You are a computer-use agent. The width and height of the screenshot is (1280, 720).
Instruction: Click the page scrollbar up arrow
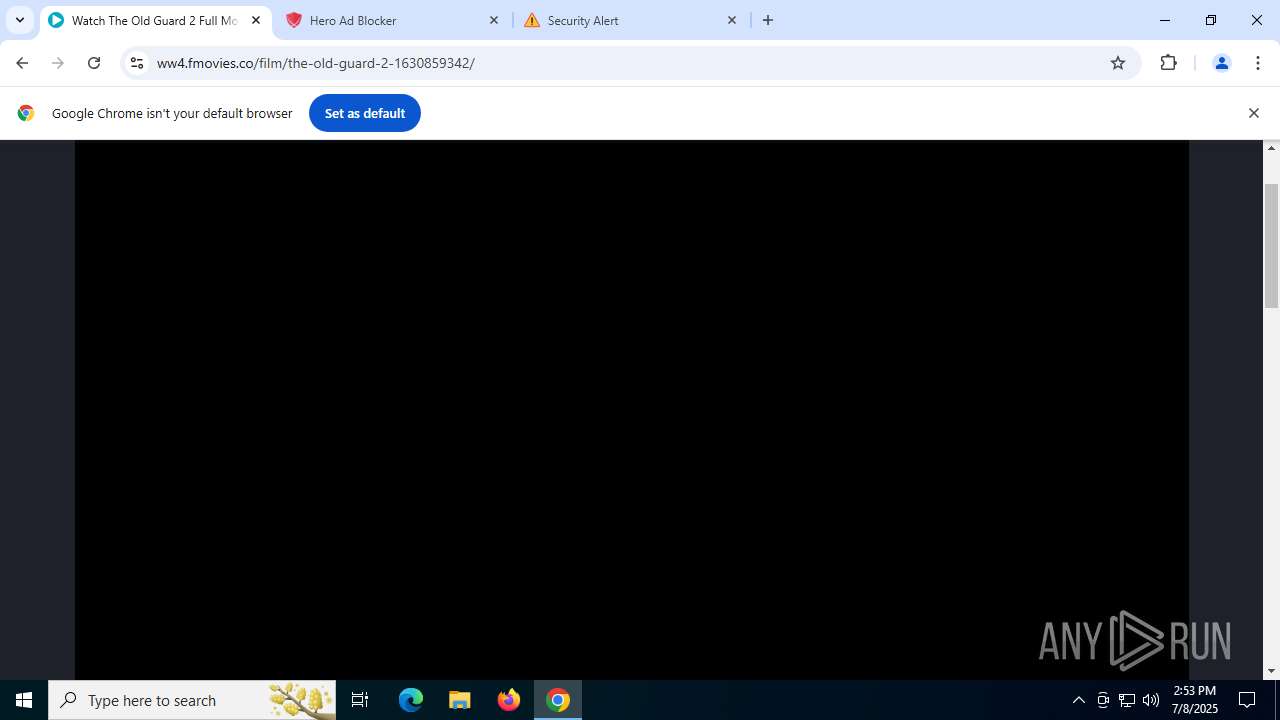[x=1272, y=148]
